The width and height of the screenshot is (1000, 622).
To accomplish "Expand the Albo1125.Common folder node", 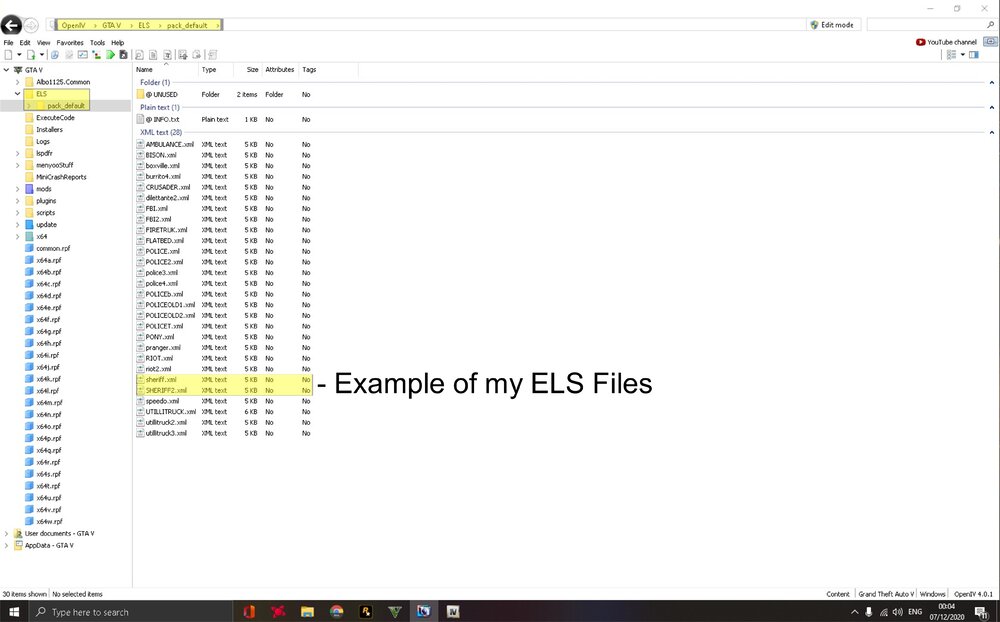I will [x=18, y=82].
